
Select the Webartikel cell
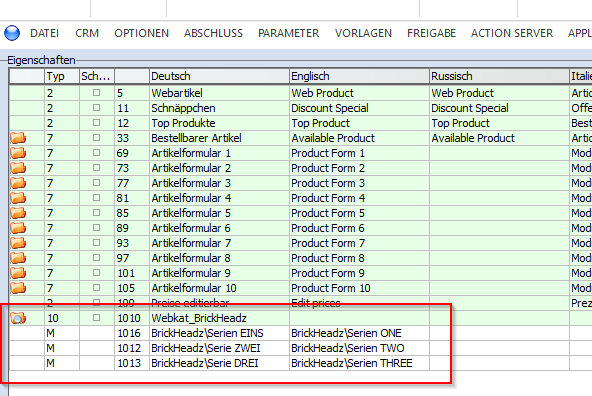[x=219, y=93]
